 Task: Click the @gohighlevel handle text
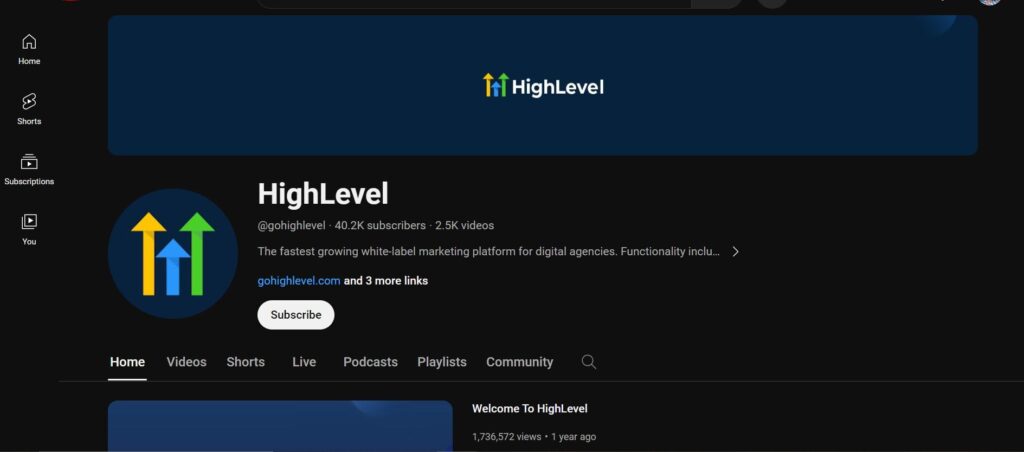tap(291, 225)
